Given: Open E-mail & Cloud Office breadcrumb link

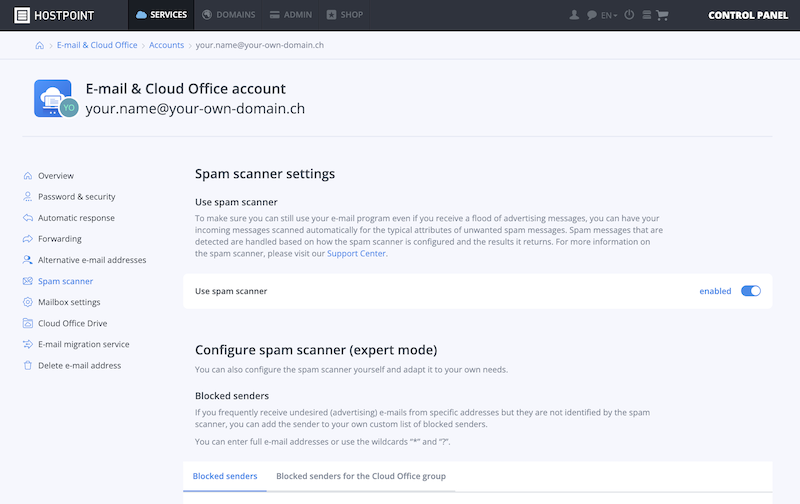Looking at the screenshot, I should (x=97, y=45).
